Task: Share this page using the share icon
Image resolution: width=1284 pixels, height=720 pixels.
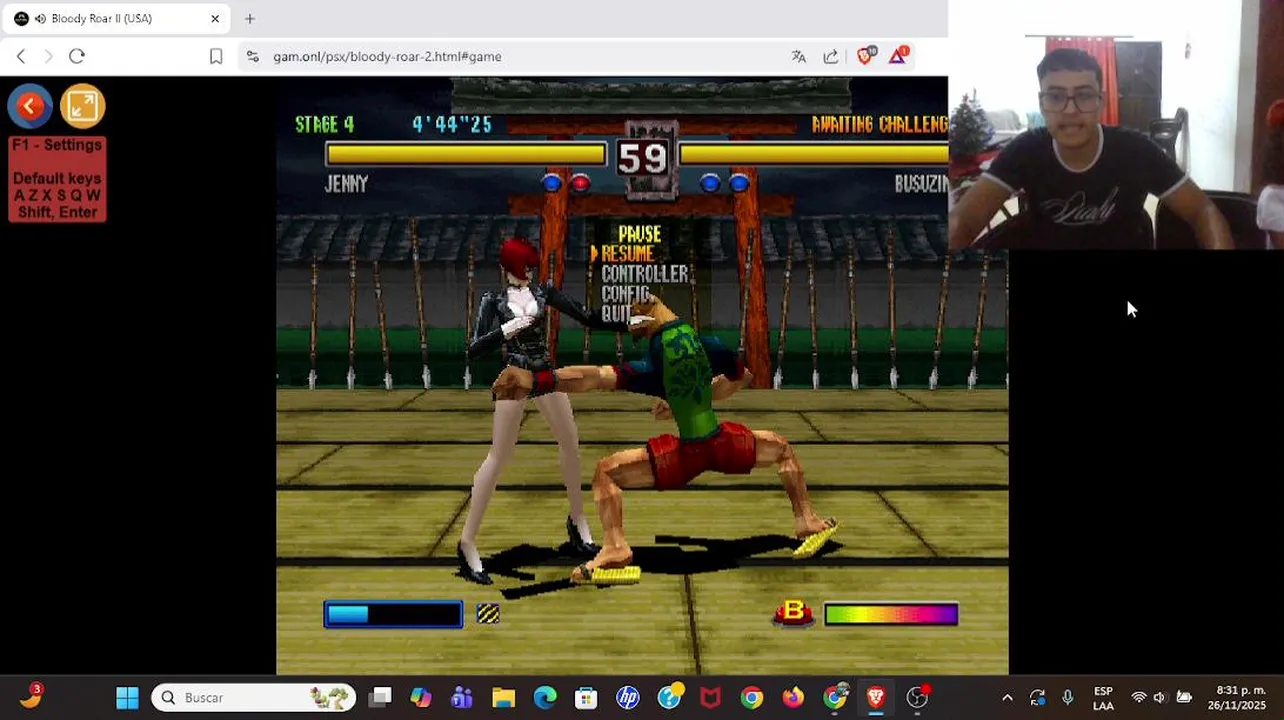Action: [831, 56]
